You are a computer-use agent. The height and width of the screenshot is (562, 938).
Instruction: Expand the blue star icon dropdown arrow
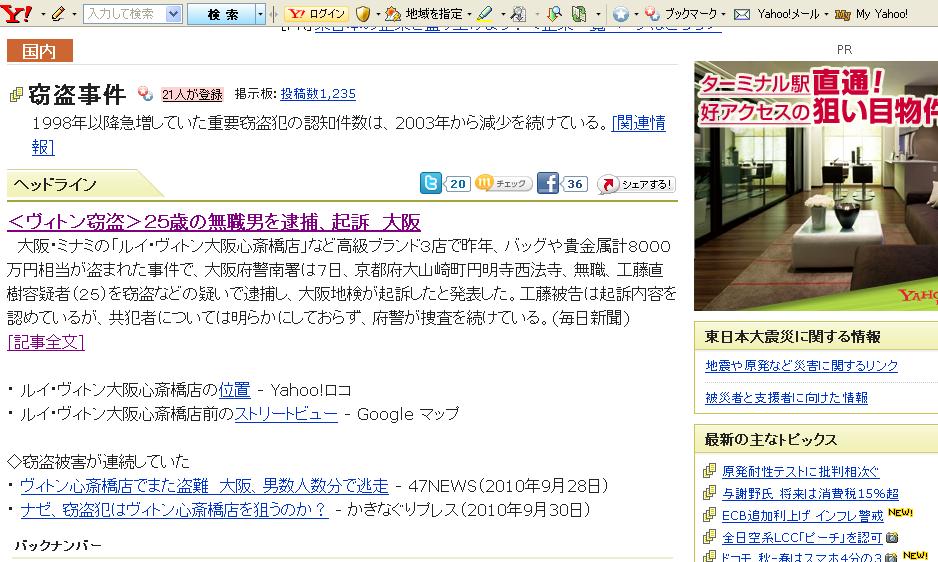tap(636, 14)
